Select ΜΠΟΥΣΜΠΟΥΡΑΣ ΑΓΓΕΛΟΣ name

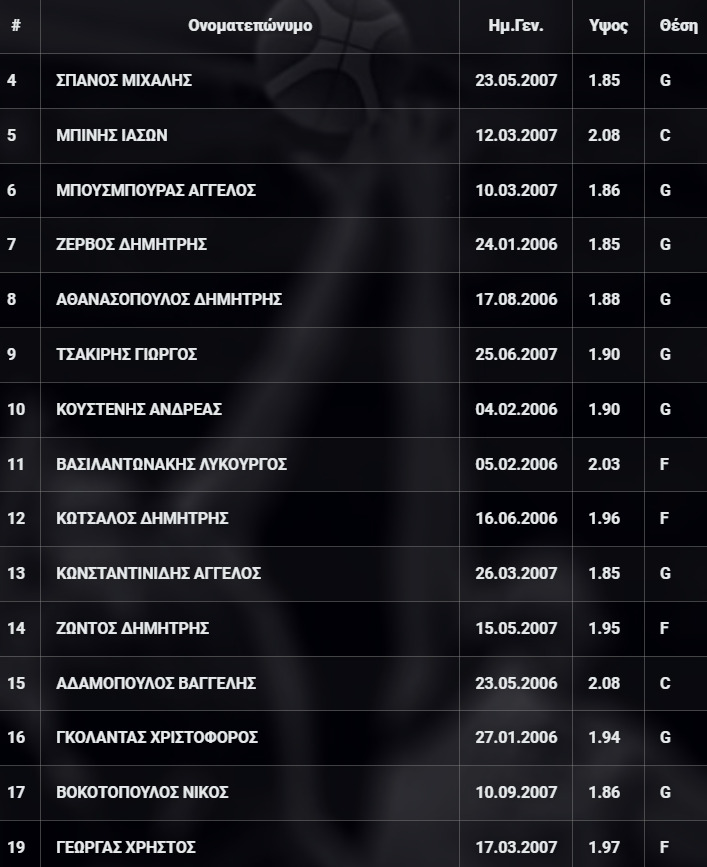point(156,190)
